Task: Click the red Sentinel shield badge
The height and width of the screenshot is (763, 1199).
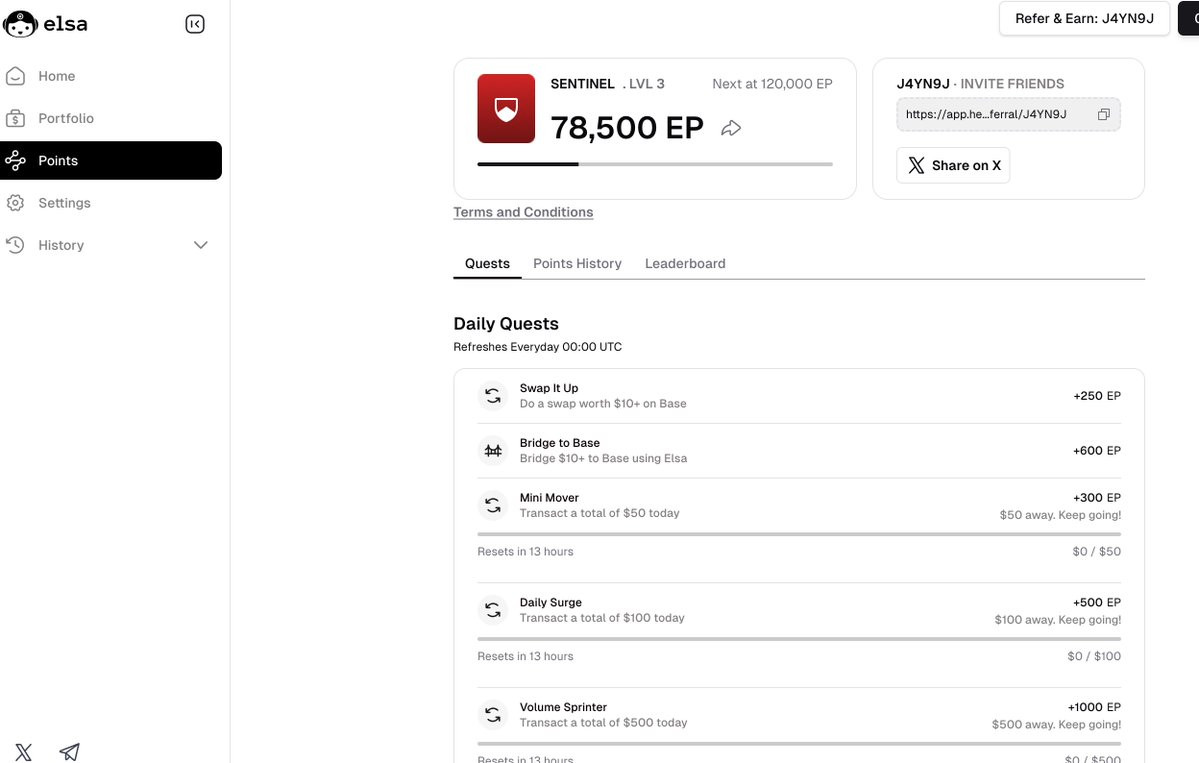Action: (506, 109)
